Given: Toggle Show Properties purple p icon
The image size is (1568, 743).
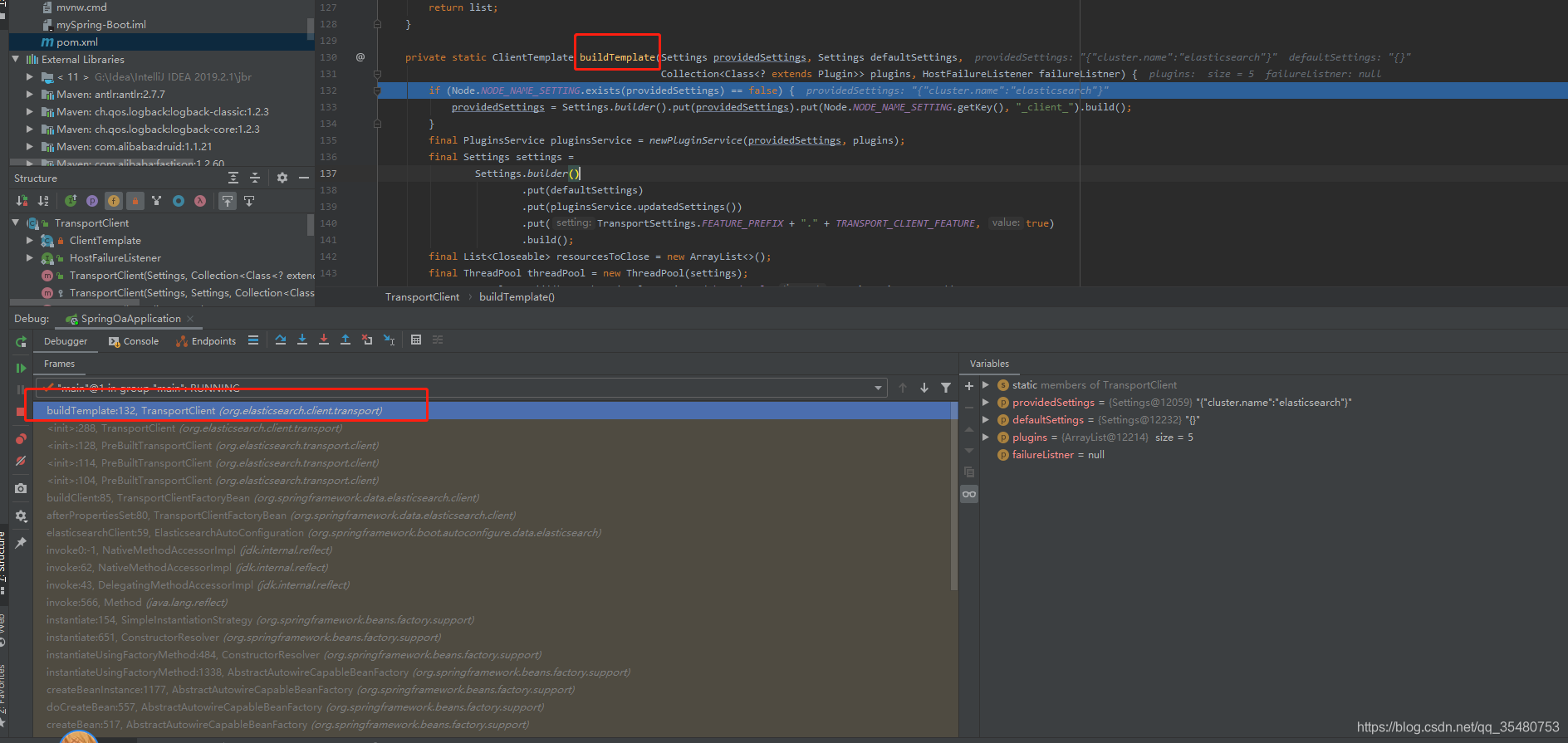Looking at the screenshot, I should 92,201.
